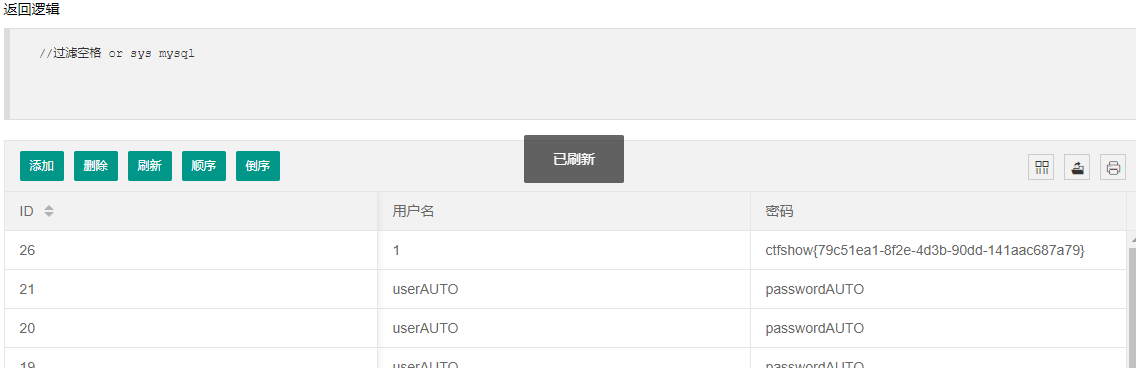Select the ID cell 20
The image size is (1136, 368).
point(191,329)
